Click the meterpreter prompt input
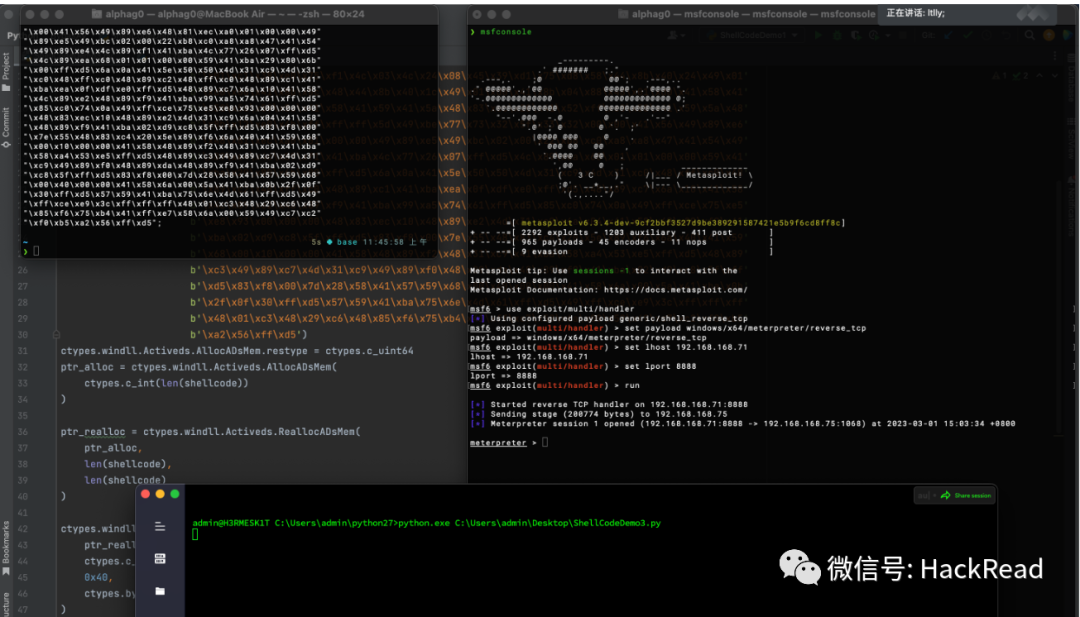1080x617 pixels. pyautogui.click(x=545, y=443)
